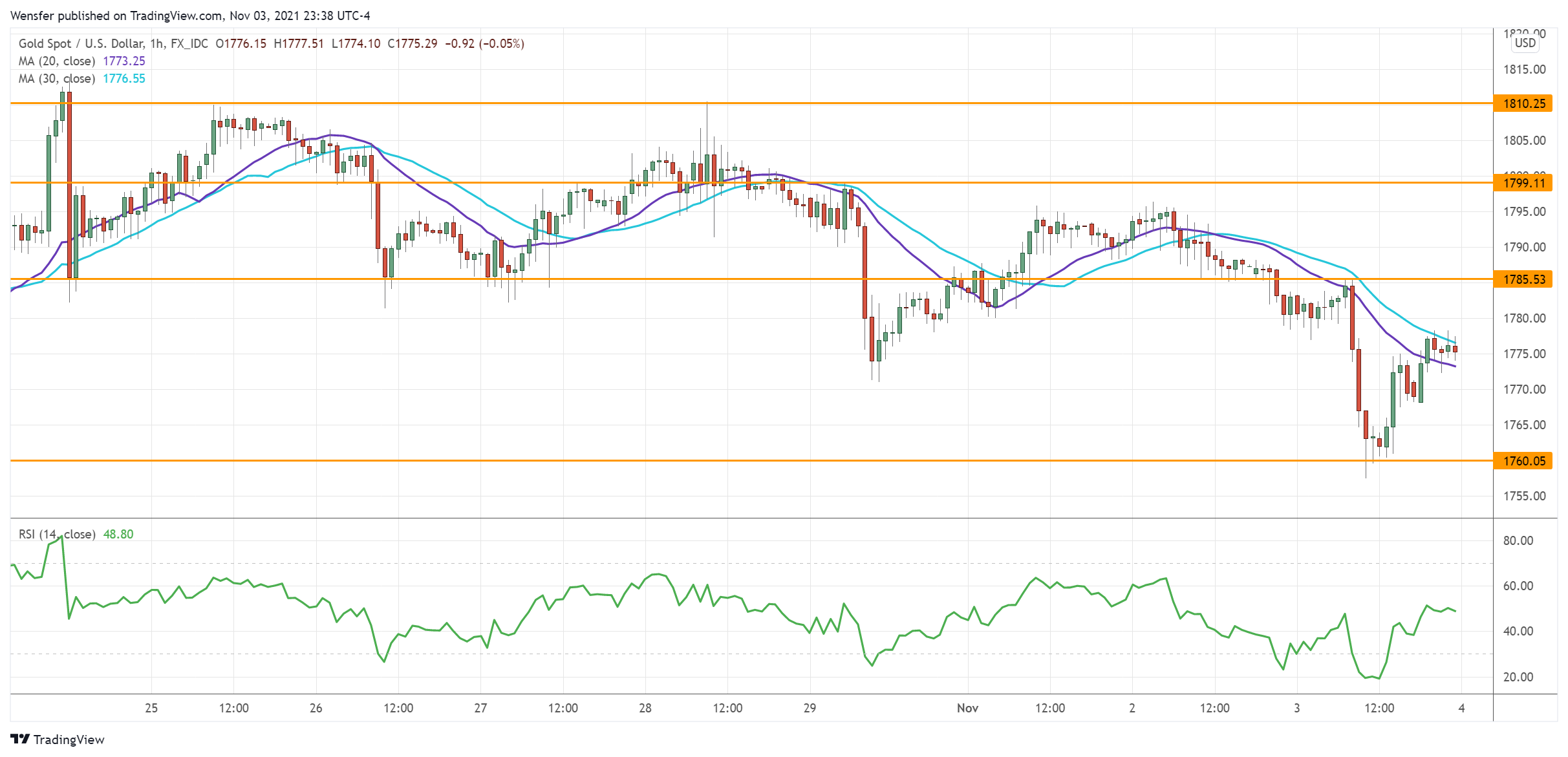Select the 1810.25 orange price label
This screenshot has height=757, width=1568.
[x=1523, y=103]
